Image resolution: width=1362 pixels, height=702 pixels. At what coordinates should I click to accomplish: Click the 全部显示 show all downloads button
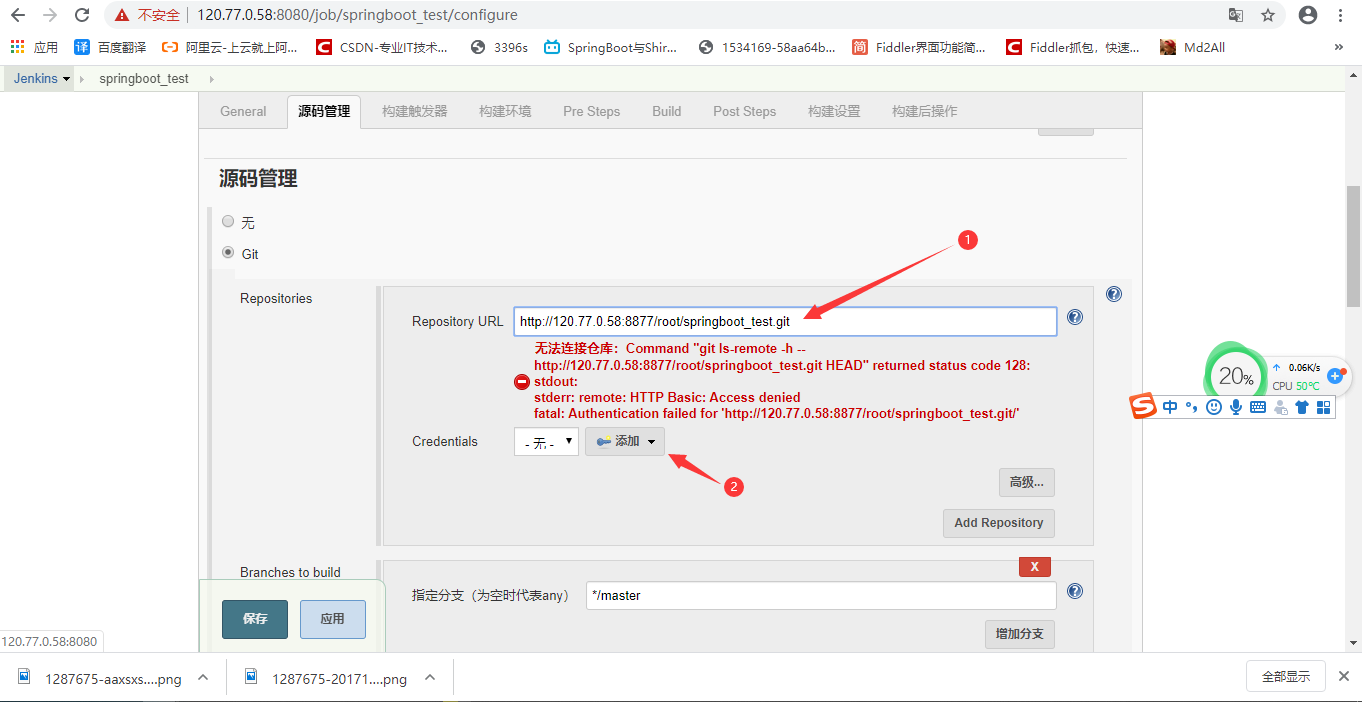(1286, 676)
